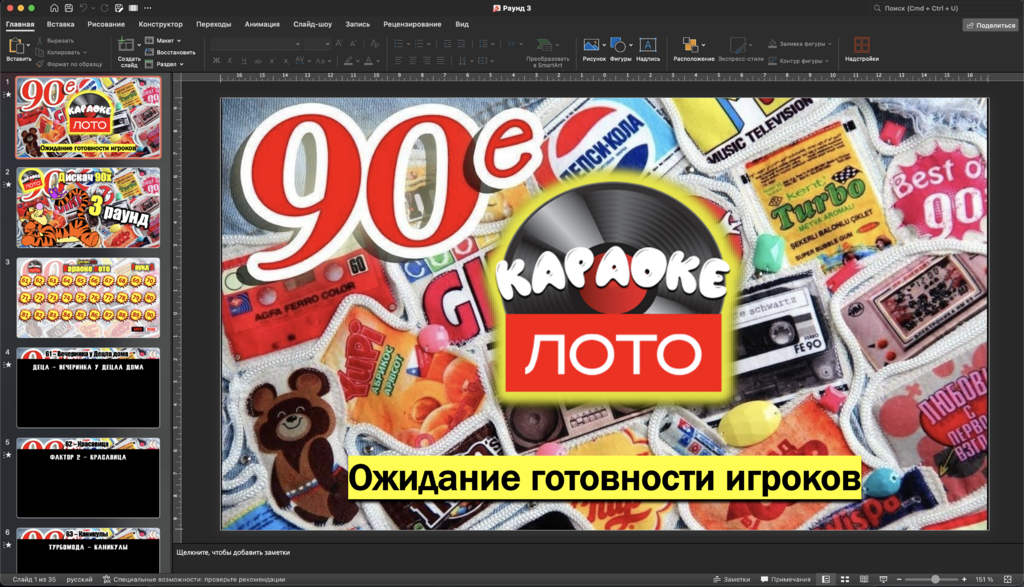Open the Копировать dropdown arrow

85,52
